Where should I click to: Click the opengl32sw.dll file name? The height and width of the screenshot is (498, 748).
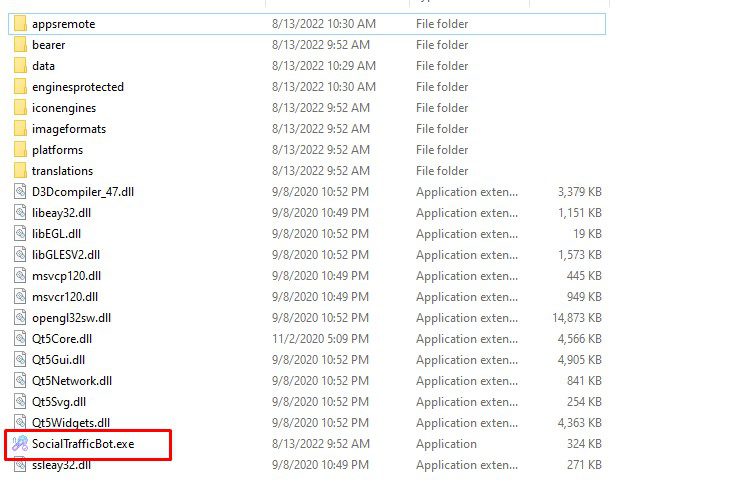(72, 318)
